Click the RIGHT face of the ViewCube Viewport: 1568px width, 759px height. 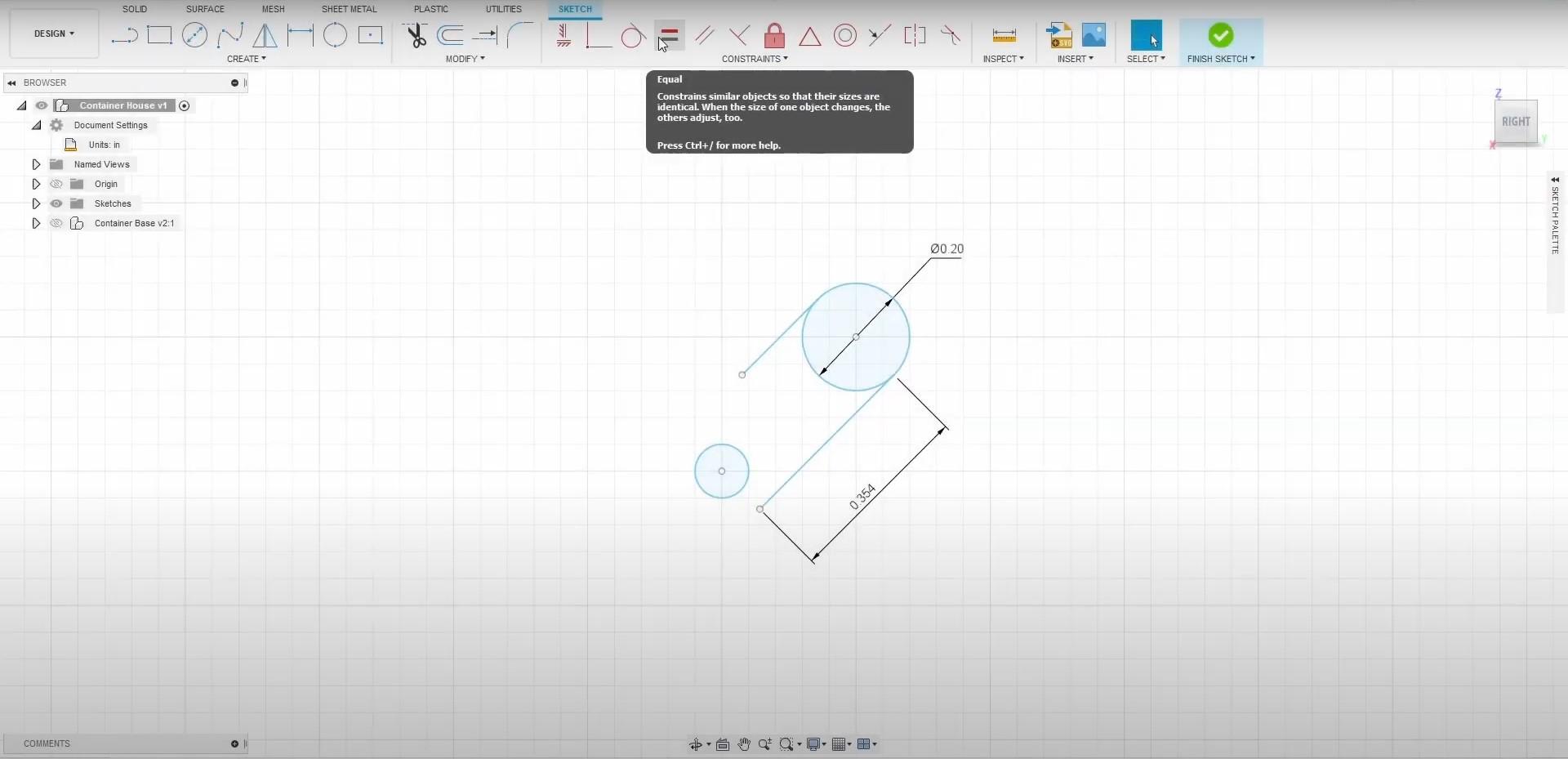click(x=1516, y=122)
